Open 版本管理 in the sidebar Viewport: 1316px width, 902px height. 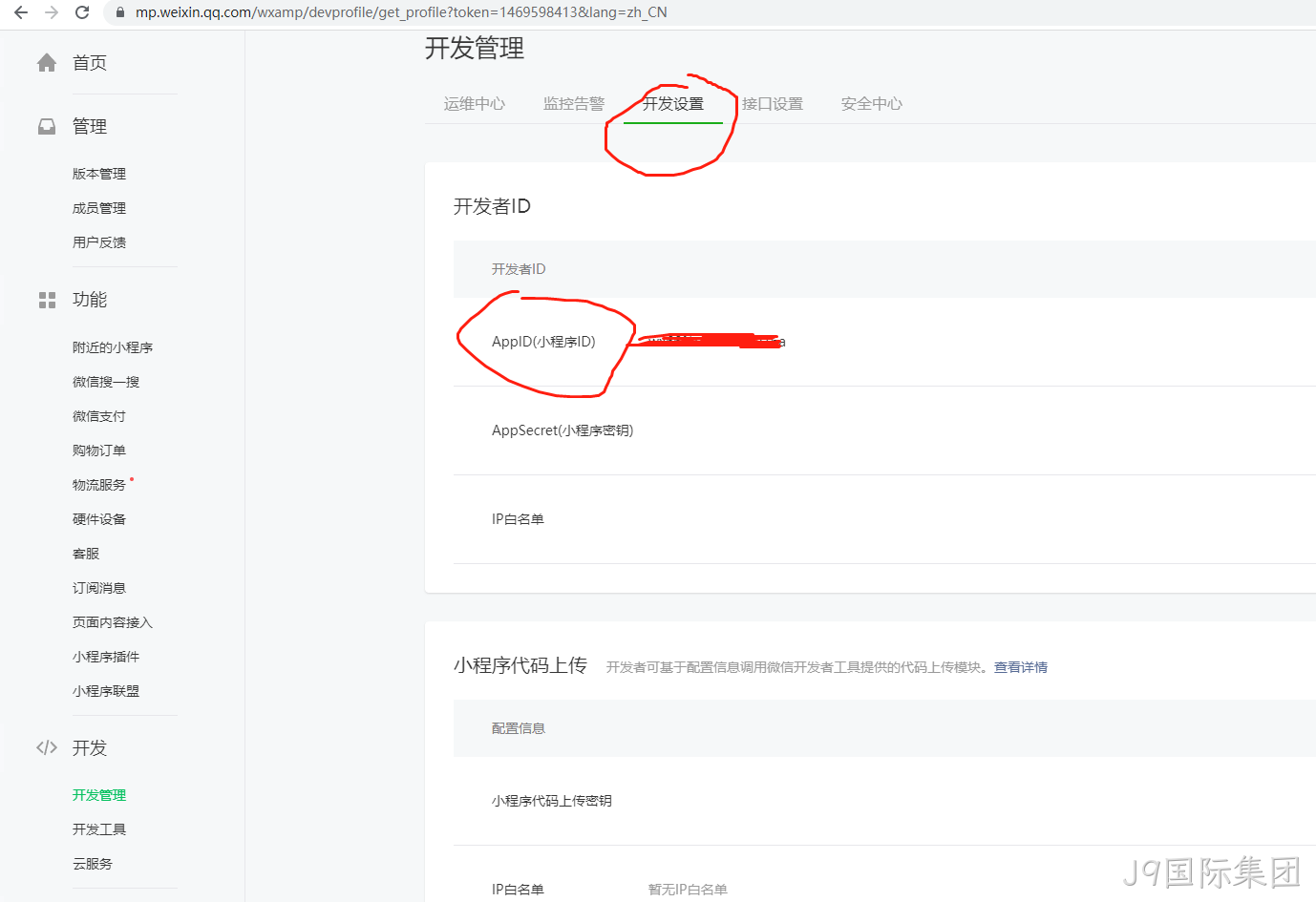99,174
